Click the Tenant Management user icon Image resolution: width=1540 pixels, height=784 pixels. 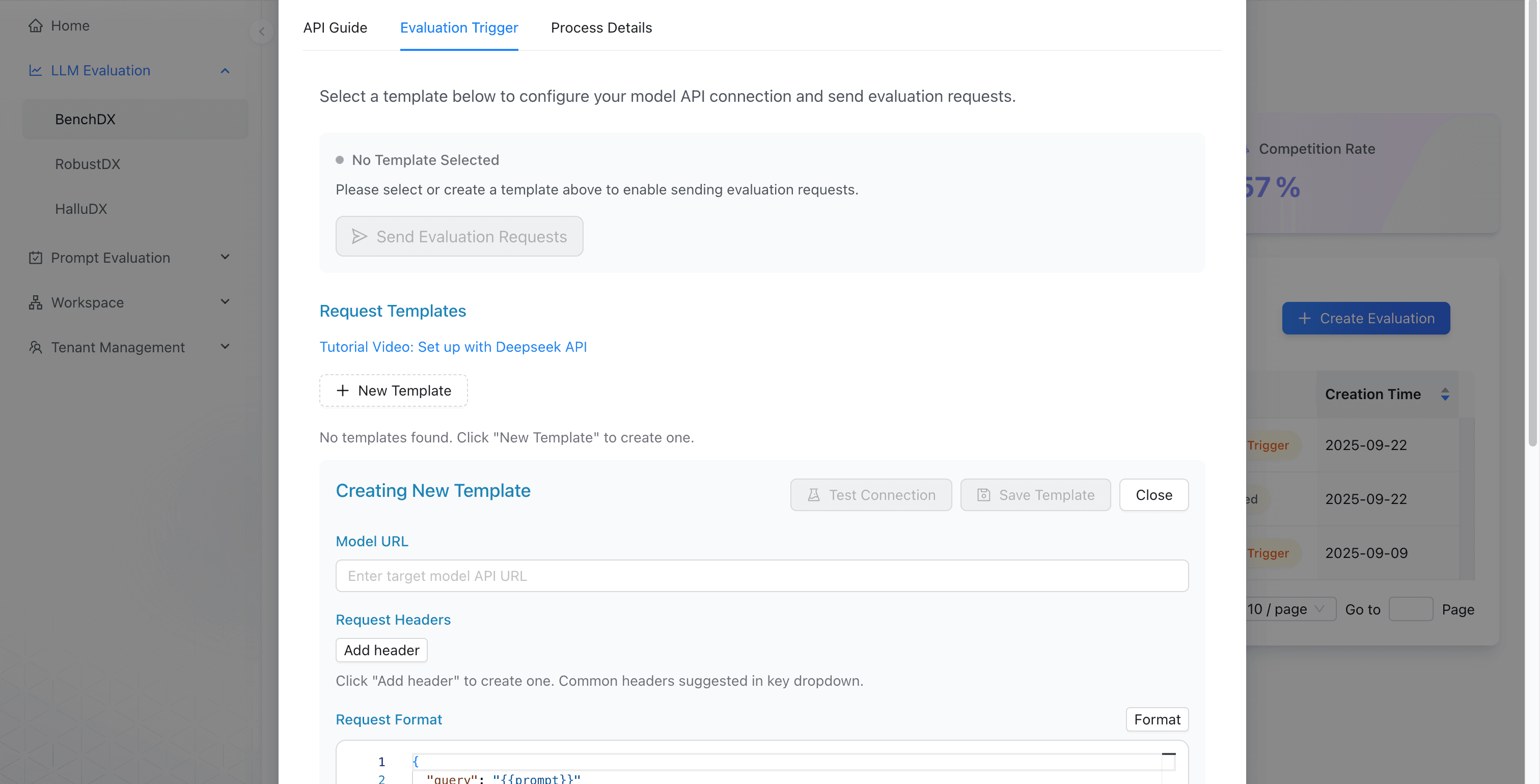coord(35,347)
